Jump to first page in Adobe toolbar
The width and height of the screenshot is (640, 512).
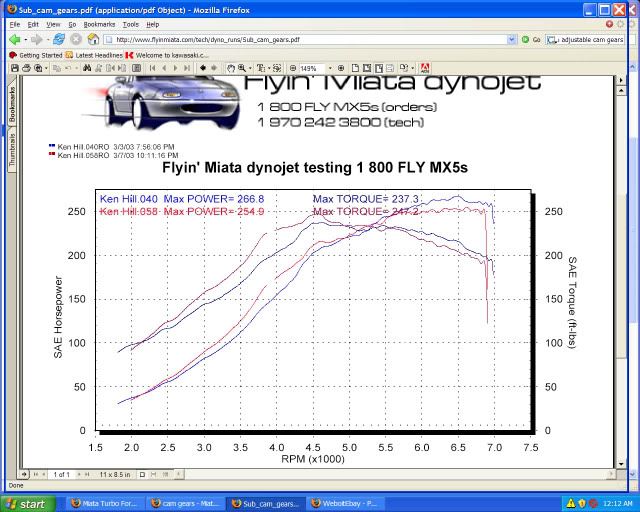click(x=152, y=68)
